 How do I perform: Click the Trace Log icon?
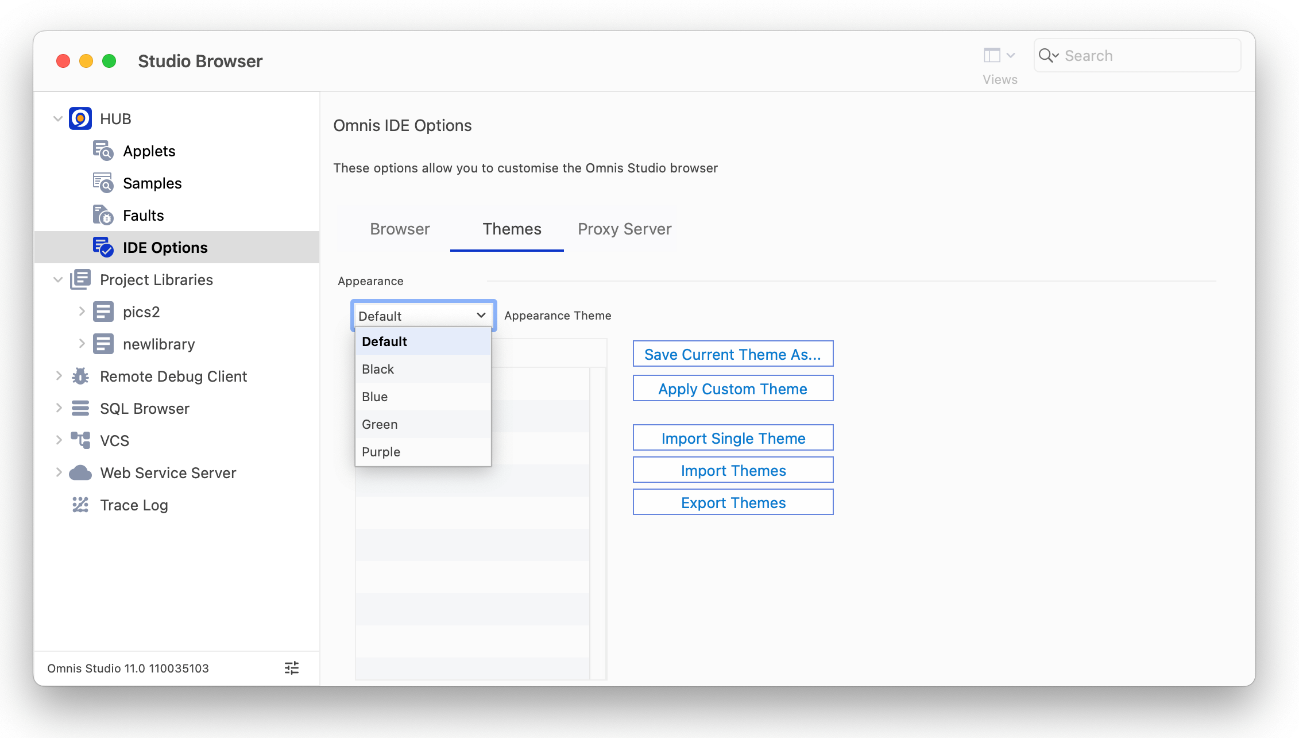(80, 505)
